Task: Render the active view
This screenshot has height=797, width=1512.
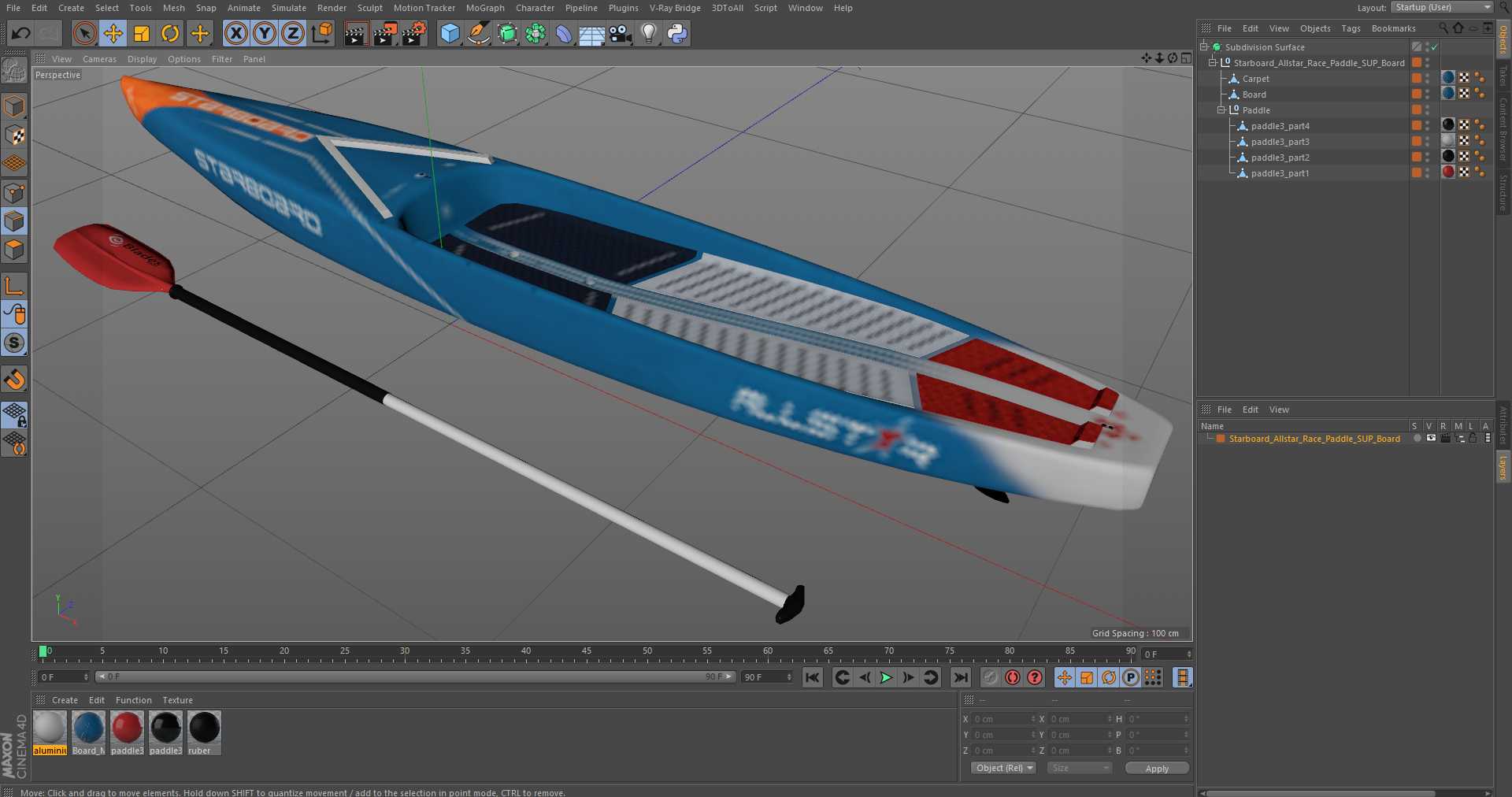Action: 356,33
